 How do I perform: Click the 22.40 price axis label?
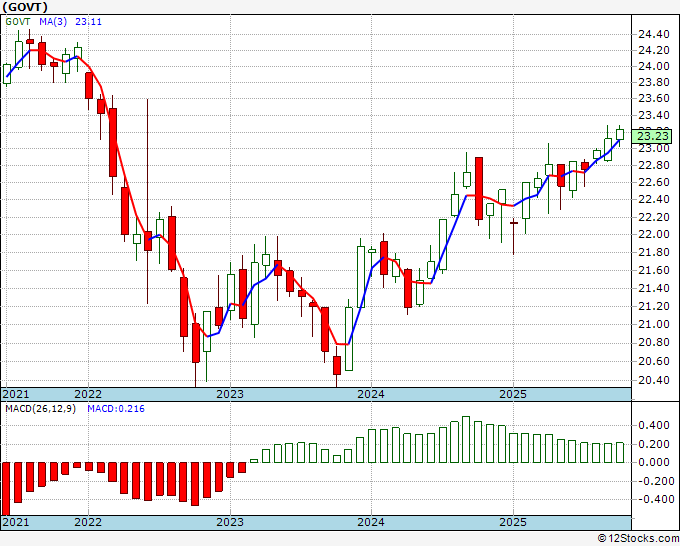[654, 199]
